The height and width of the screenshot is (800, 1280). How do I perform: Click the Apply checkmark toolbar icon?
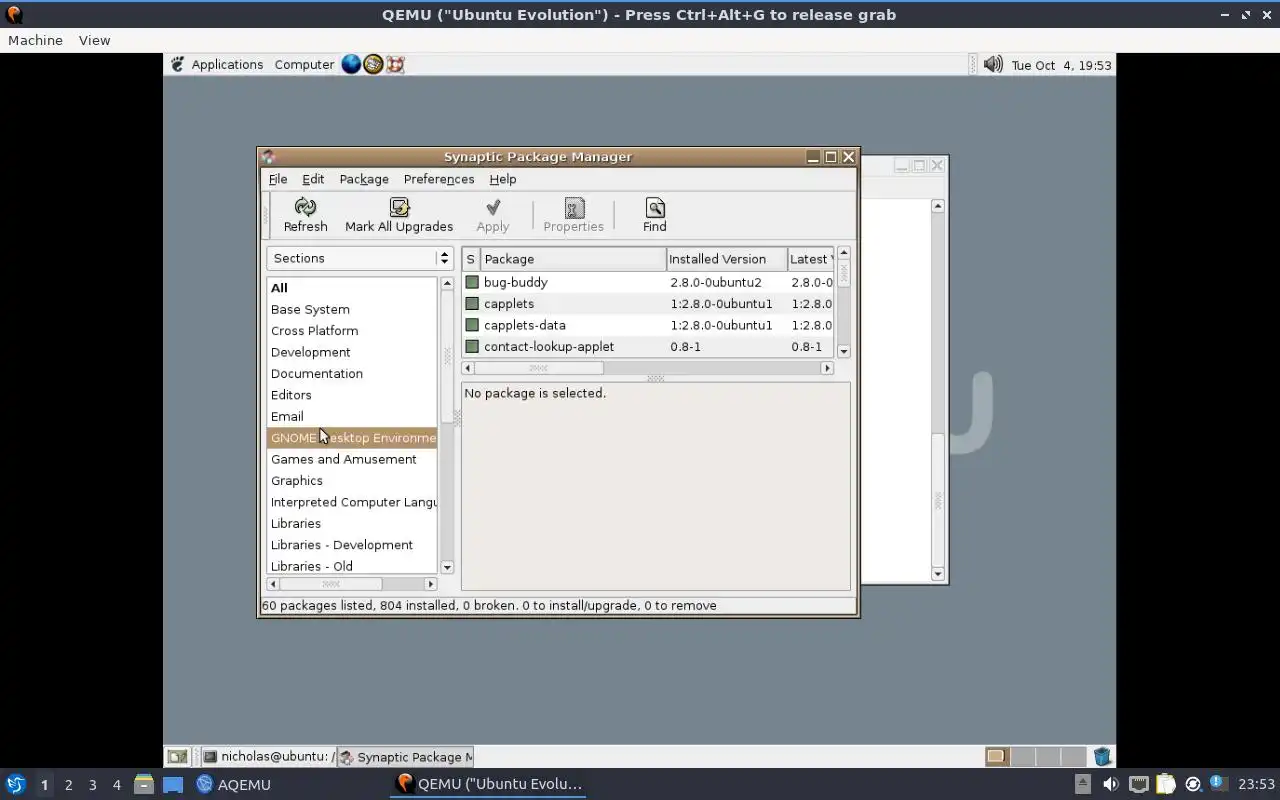[492, 207]
